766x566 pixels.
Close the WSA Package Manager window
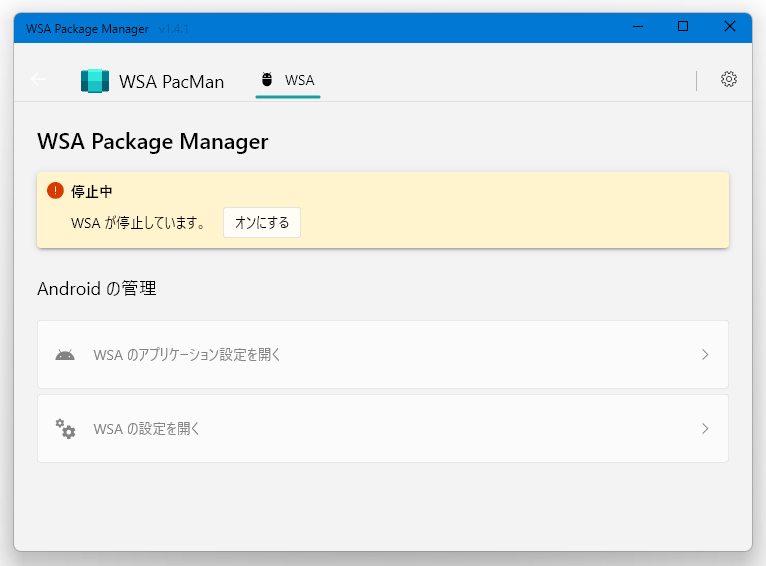(730, 26)
